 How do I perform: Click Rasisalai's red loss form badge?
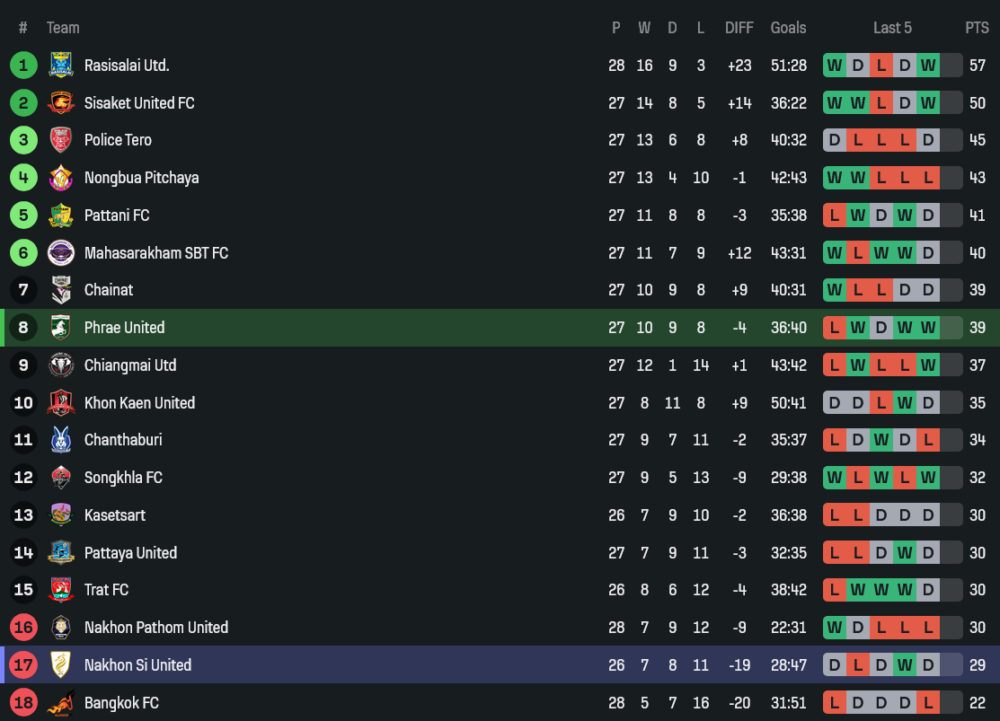(x=881, y=66)
